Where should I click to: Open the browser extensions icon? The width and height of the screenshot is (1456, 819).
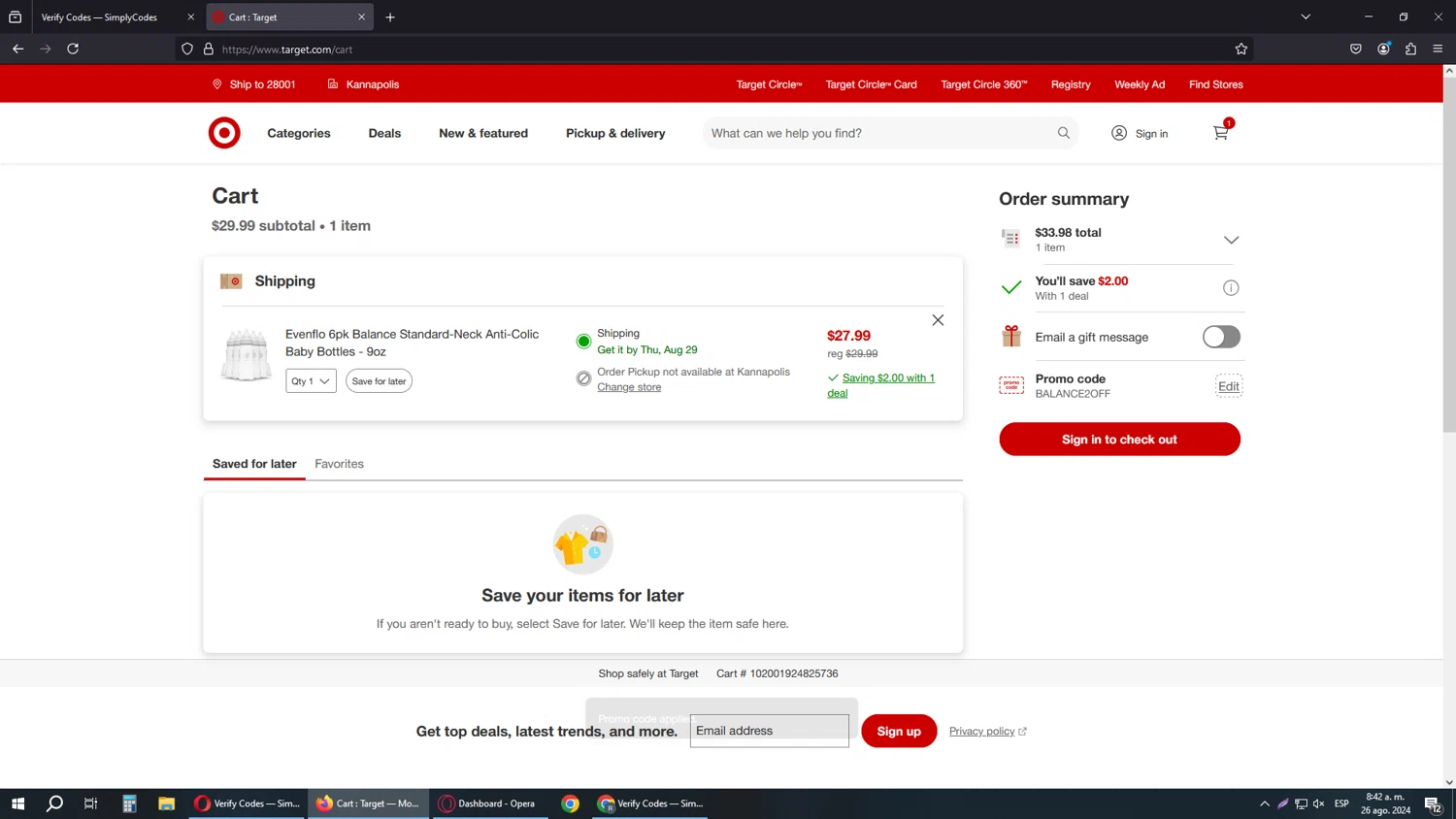coord(1411,49)
